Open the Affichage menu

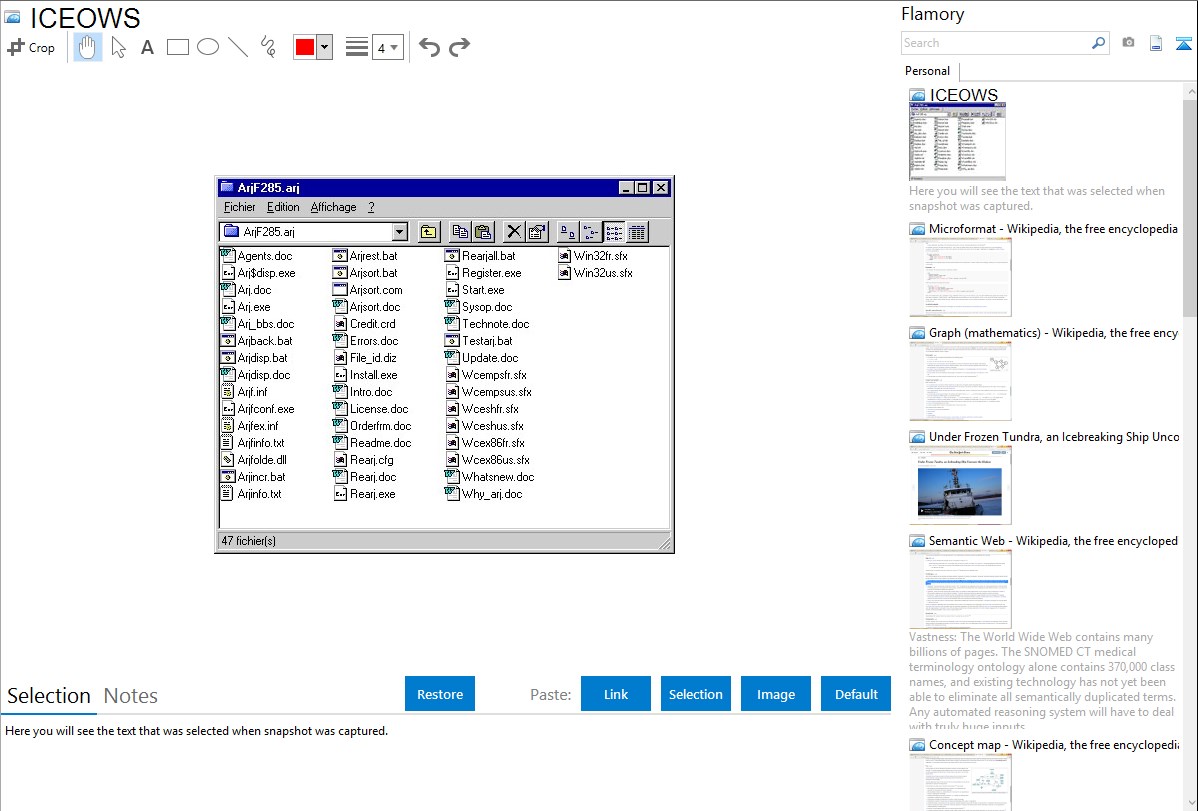(333, 207)
